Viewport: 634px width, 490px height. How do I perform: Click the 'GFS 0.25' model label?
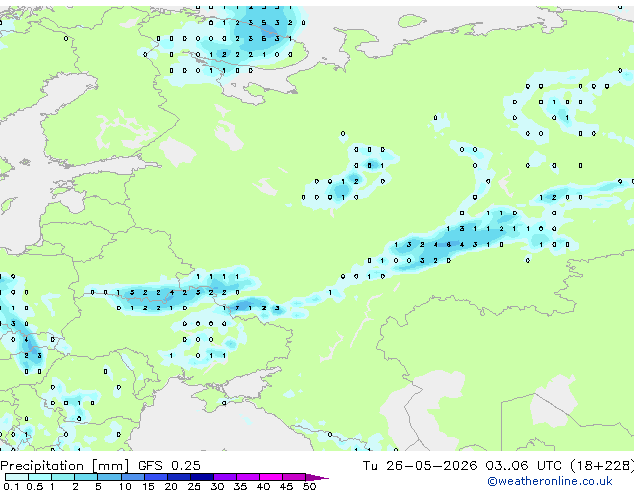169,465
